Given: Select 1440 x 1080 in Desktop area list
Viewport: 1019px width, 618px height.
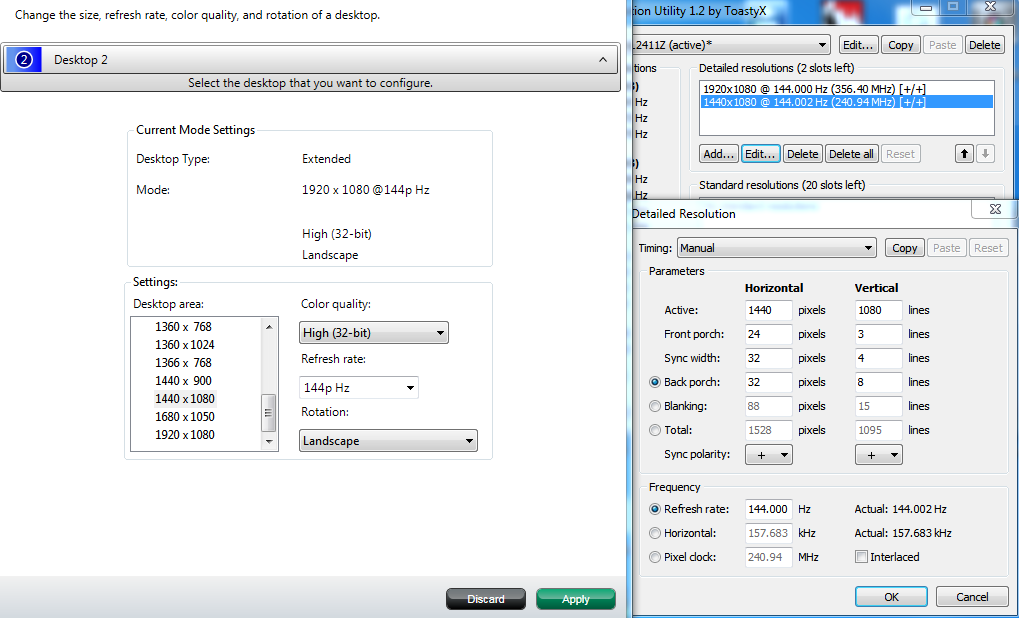Looking at the screenshot, I should tap(185, 399).
